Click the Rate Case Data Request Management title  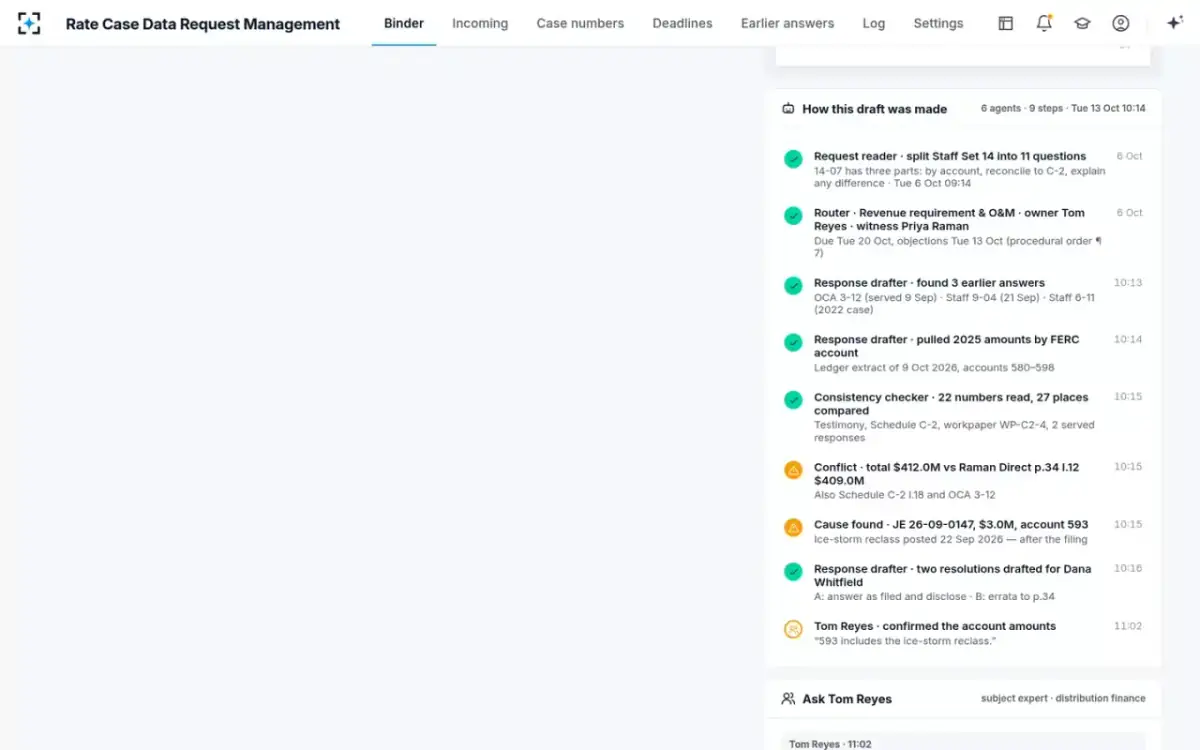[203, 24]
